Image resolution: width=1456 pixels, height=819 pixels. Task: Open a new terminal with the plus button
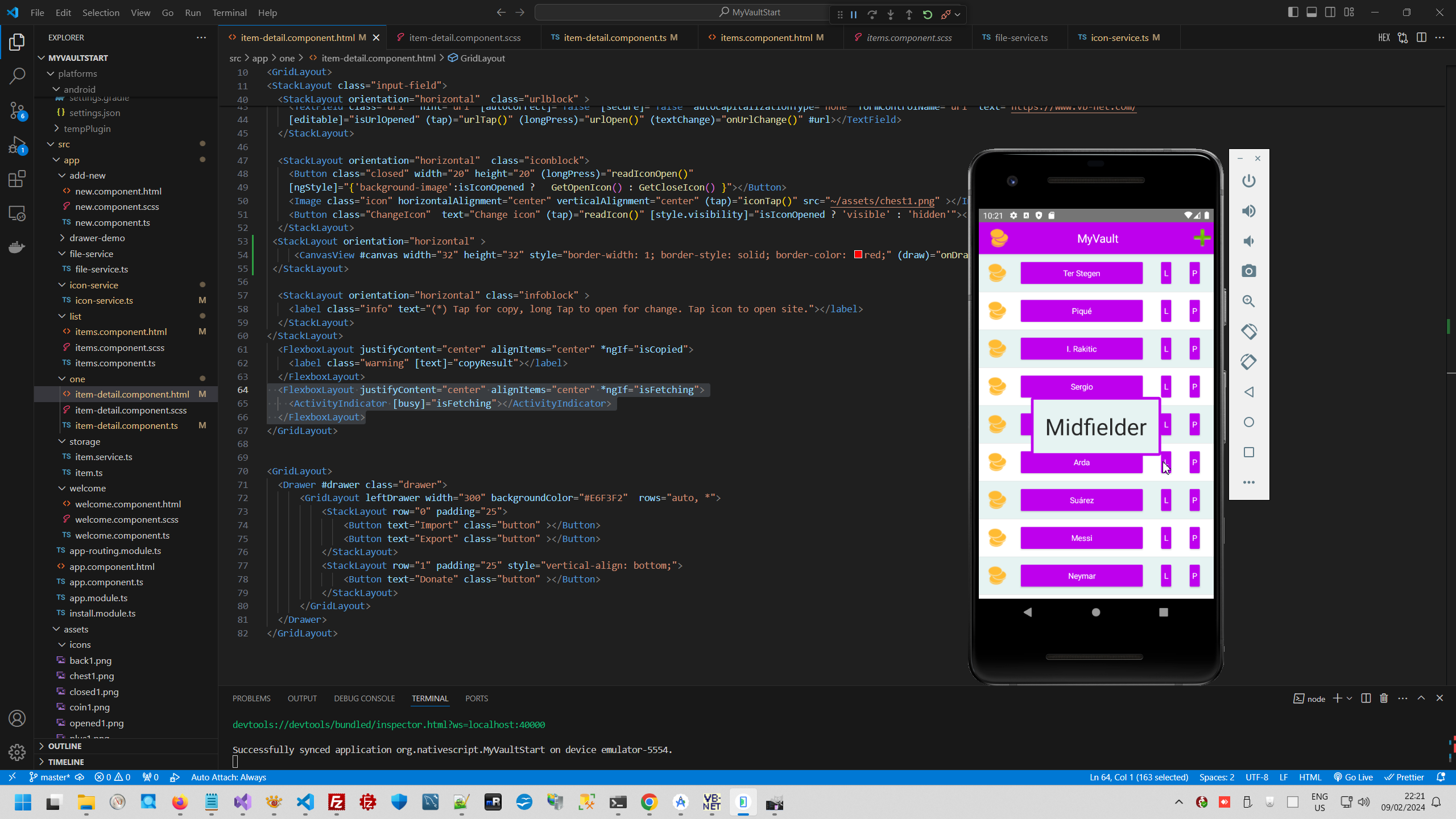pos(1339,698)
